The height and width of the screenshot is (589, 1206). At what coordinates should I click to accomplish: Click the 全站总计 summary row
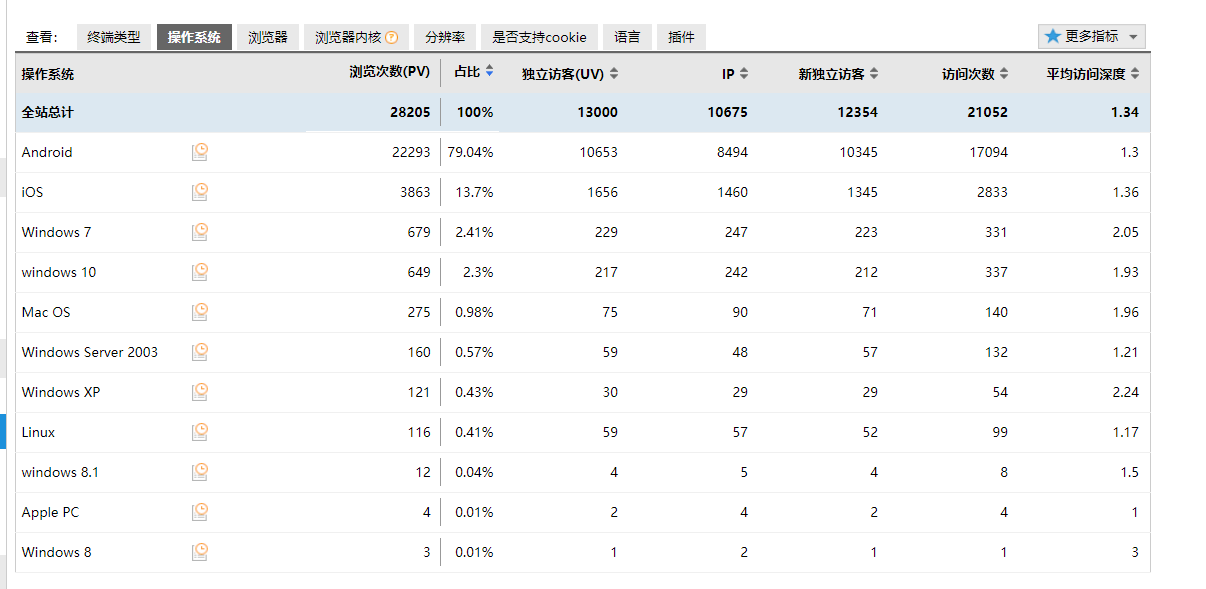coord(50,112)
